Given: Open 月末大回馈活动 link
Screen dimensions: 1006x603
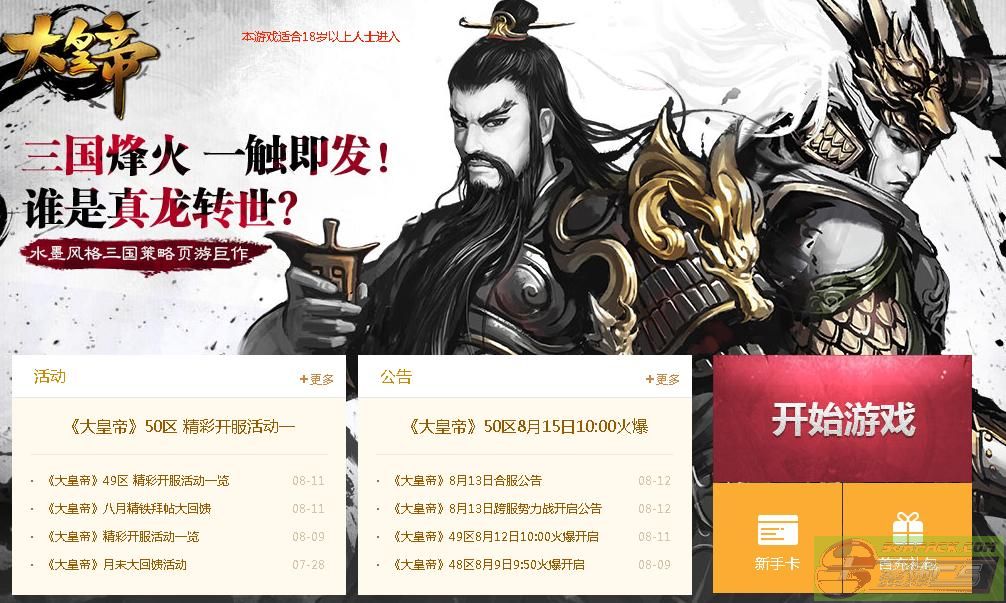Looking at the screenshot, I should (116, 565).
